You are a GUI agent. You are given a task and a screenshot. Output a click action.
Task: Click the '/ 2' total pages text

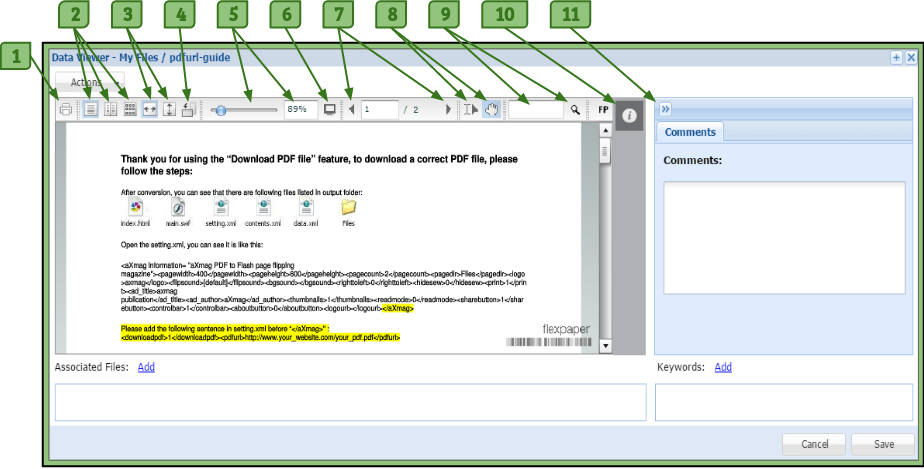tap(411, 110)
